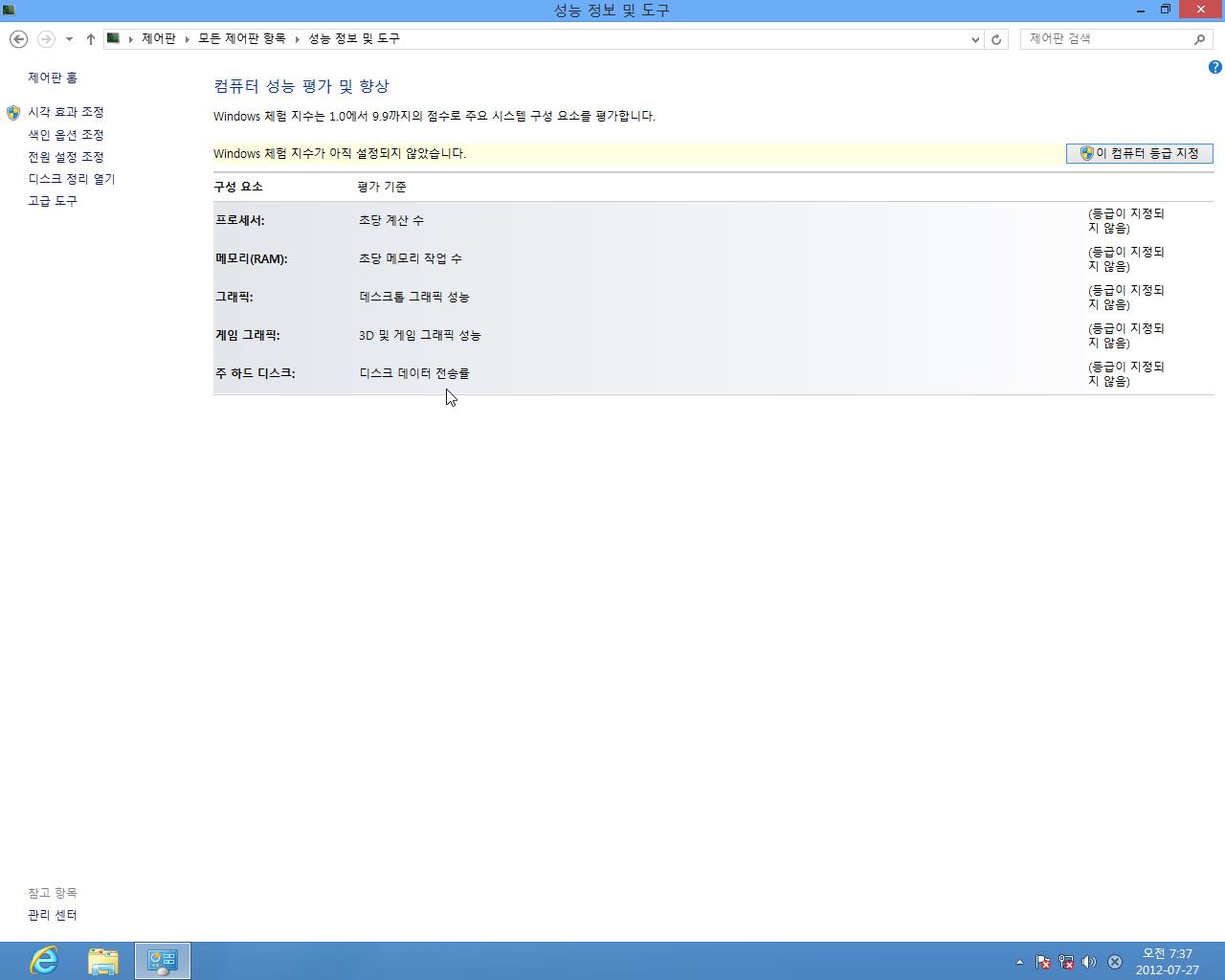The image size is (1225, 980).
Task: Select the 제어판 breadcrumb
Action: pyautogui.click(x=159, y=38)
